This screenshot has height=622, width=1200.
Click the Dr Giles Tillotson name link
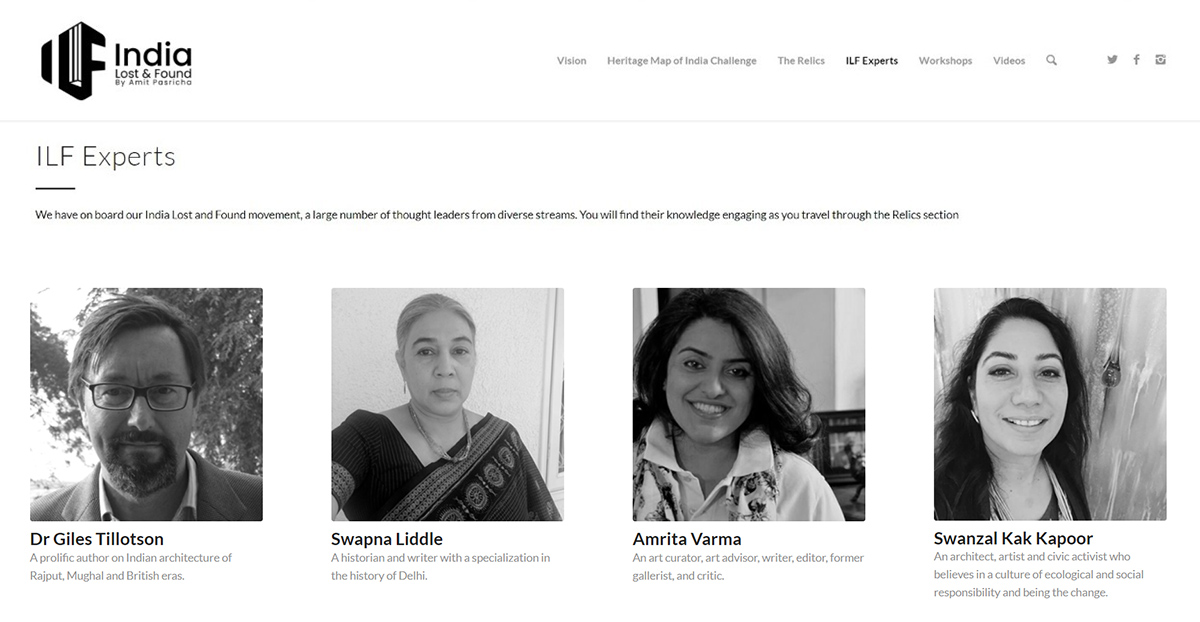tap(96, 538)
